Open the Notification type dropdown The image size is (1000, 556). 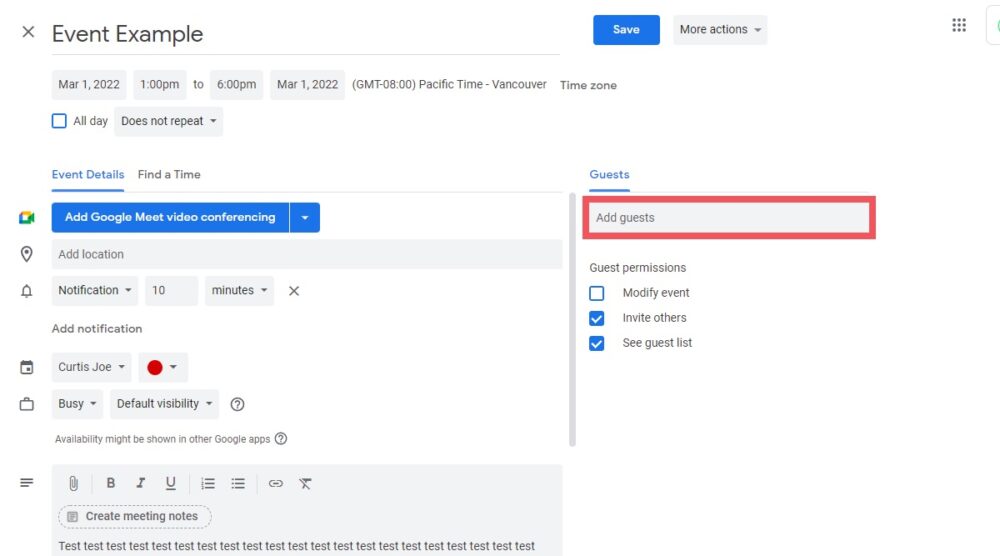tap(94, 291)
